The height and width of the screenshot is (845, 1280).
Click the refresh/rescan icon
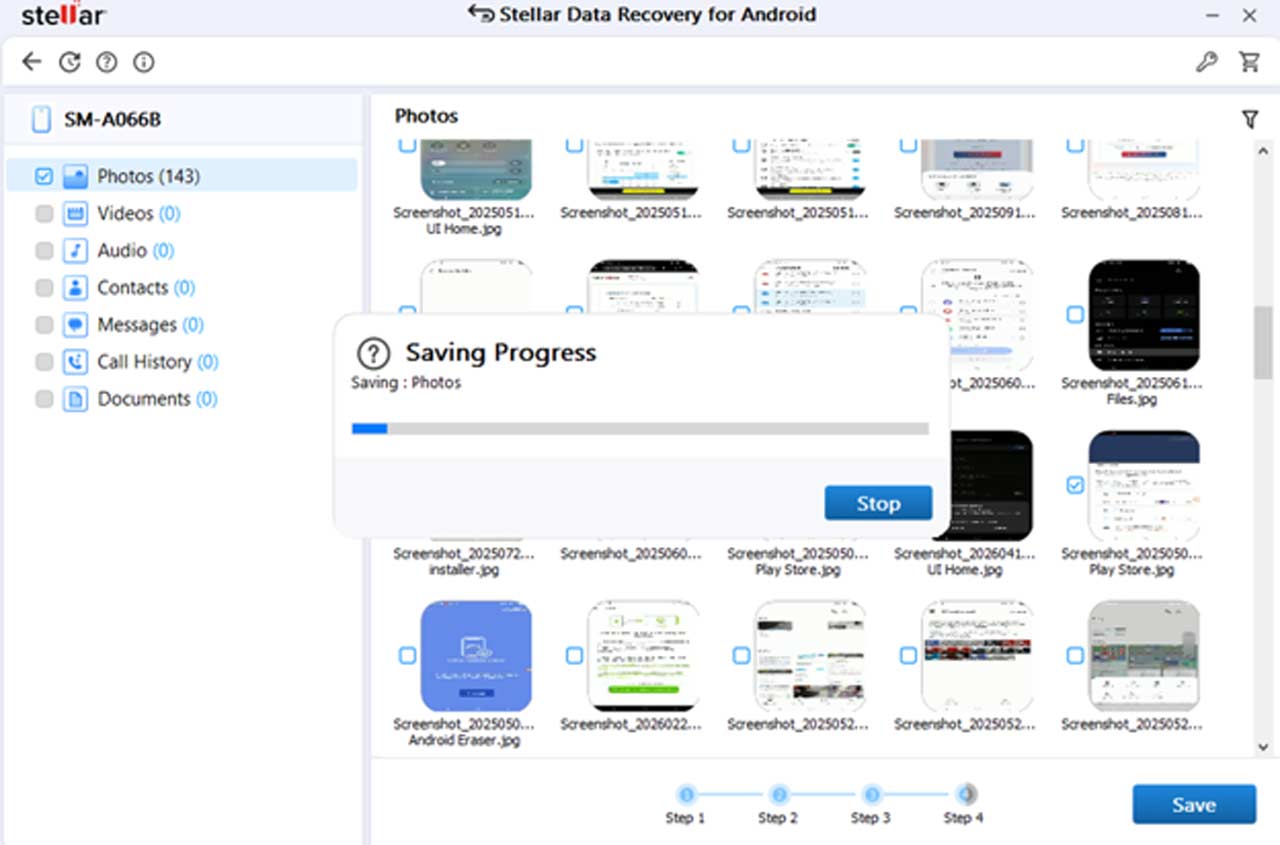(69, 62)
